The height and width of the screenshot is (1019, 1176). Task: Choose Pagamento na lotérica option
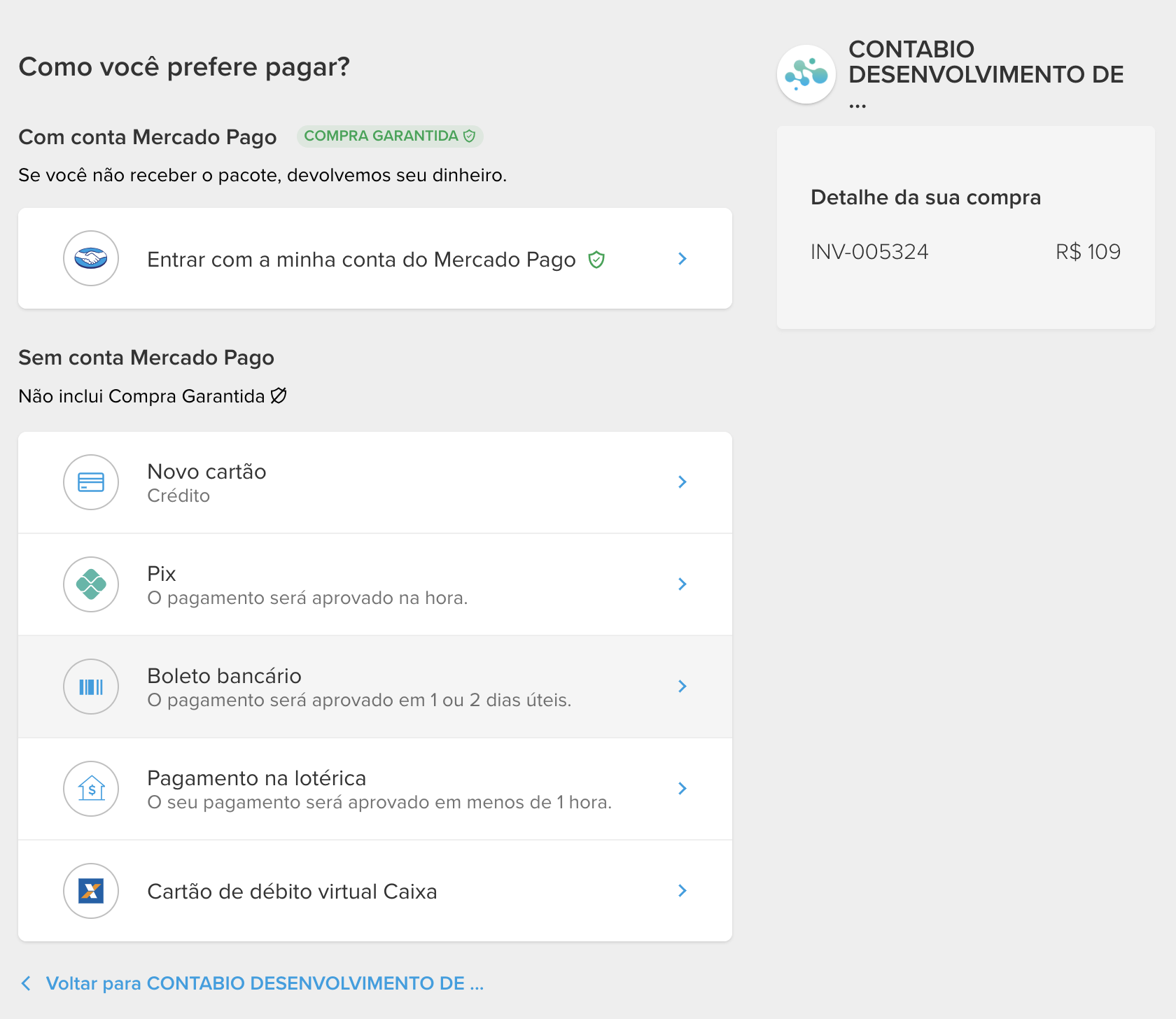coord(375,789)
